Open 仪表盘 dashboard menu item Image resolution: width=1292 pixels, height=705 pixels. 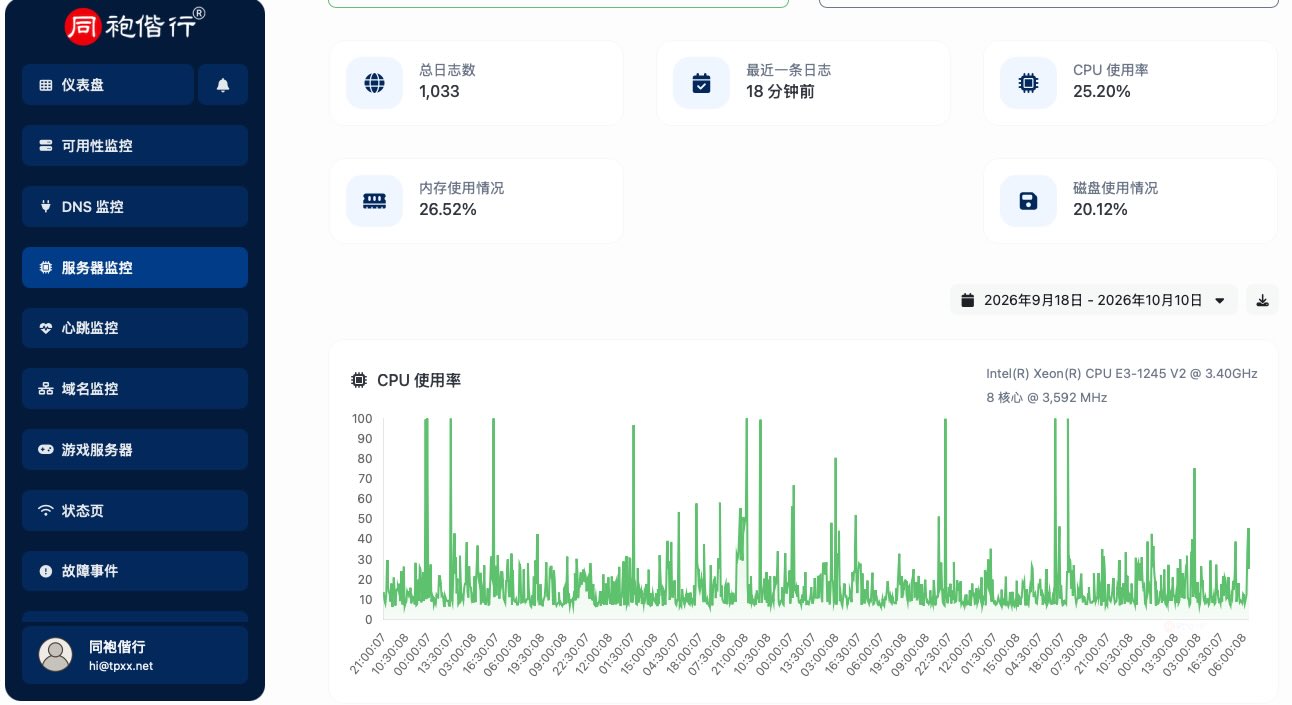pyautogui.click(x=108, y=85)
